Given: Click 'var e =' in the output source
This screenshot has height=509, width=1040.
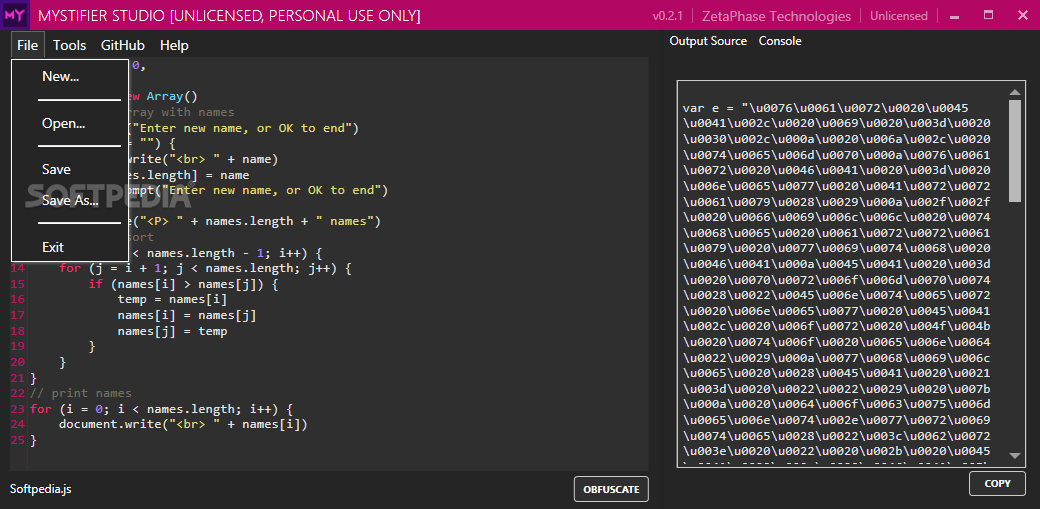Looking at the screenshot, I should pyautogui.click(x=709, y=108).
